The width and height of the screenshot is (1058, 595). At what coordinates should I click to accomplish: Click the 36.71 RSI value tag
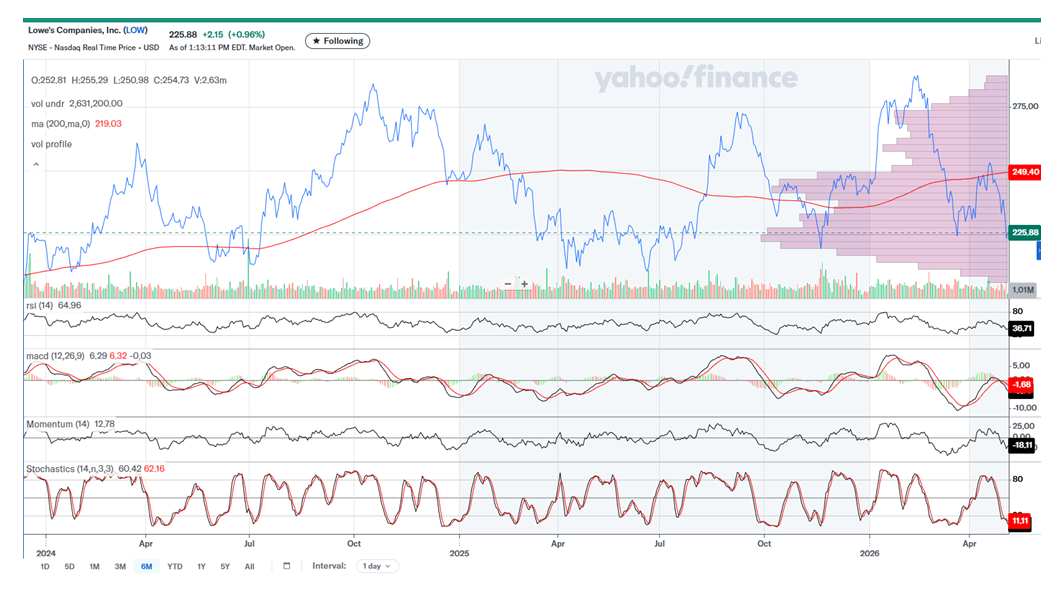[1022, 329]
